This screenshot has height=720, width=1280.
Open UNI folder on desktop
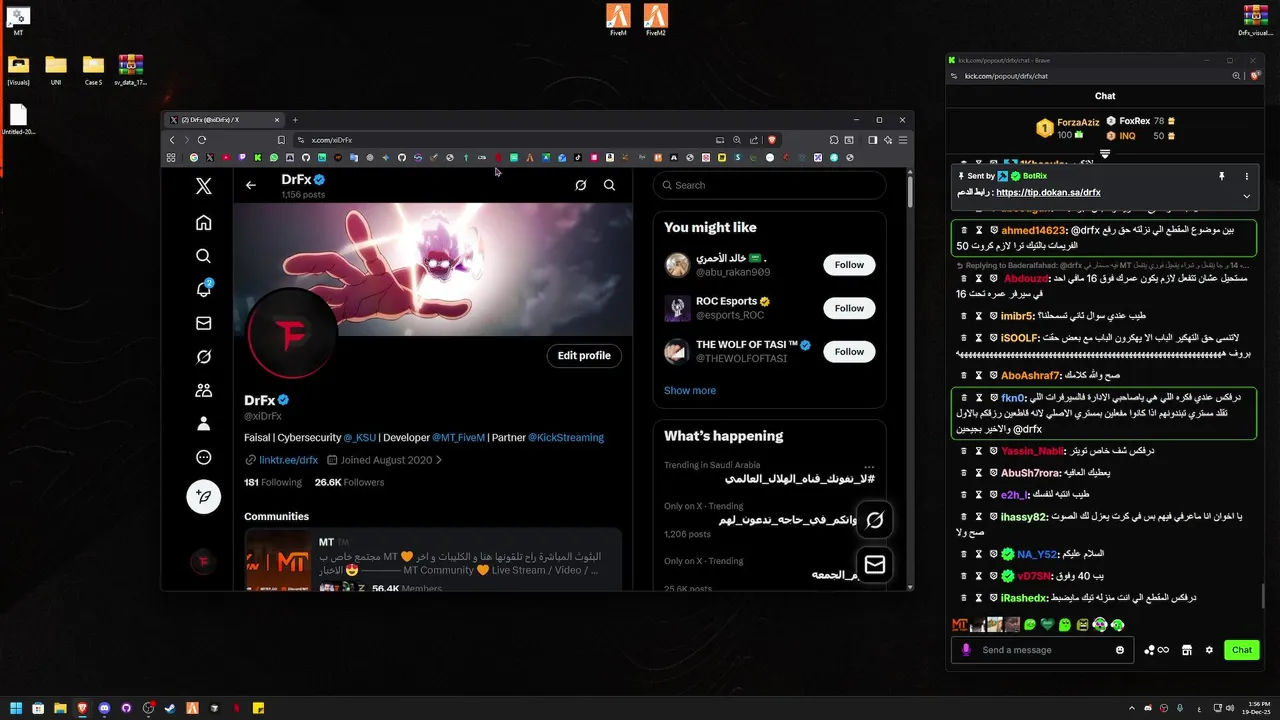point(56,70)
